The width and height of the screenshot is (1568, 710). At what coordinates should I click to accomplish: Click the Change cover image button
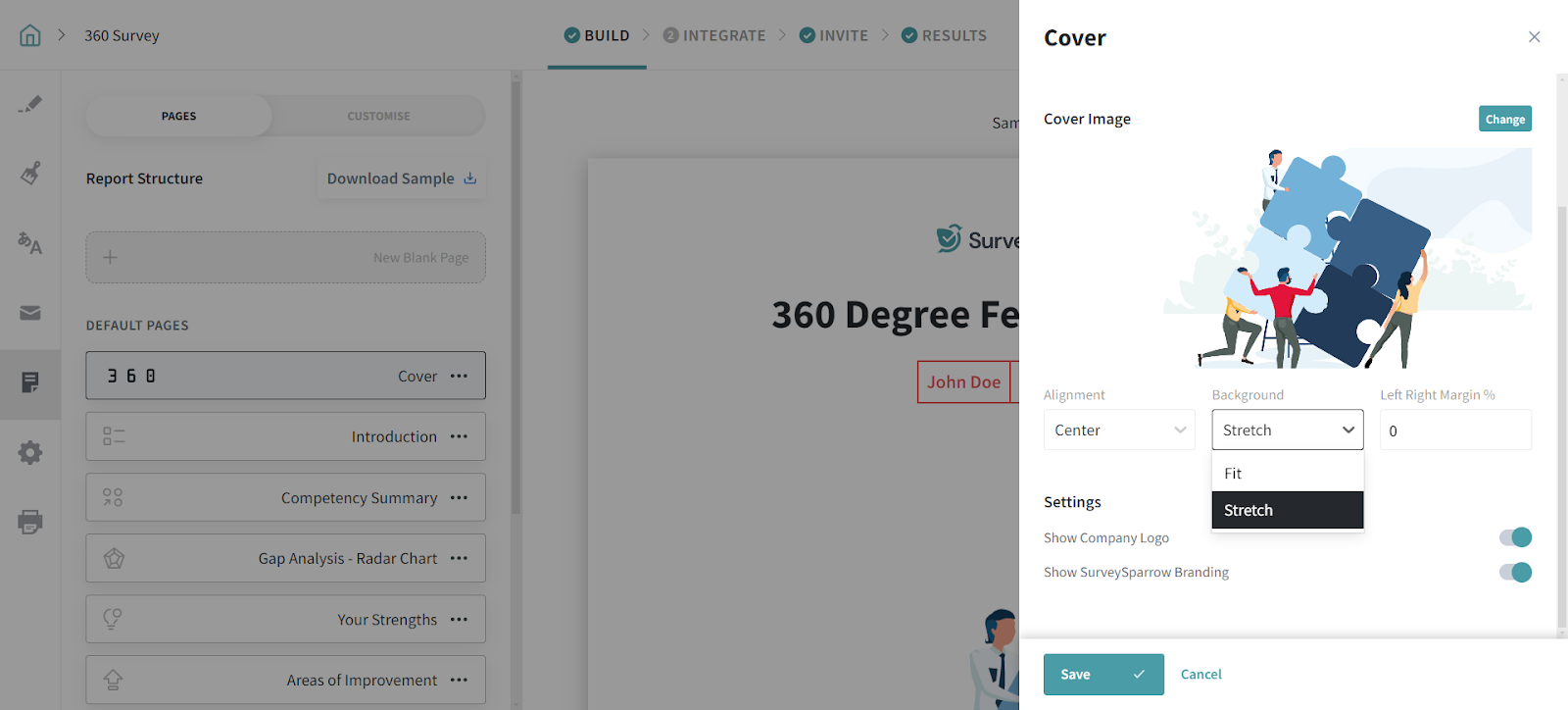1504,119
